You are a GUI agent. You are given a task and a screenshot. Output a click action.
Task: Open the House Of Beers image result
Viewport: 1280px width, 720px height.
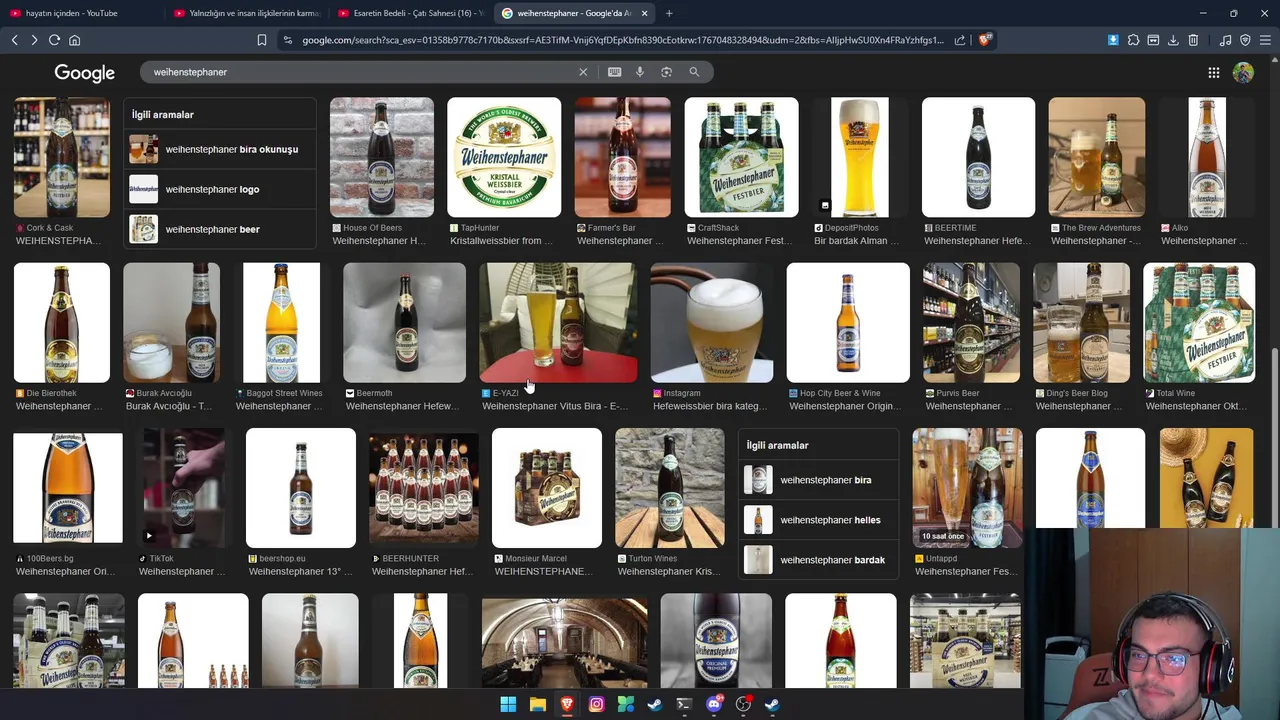point(382,157)
